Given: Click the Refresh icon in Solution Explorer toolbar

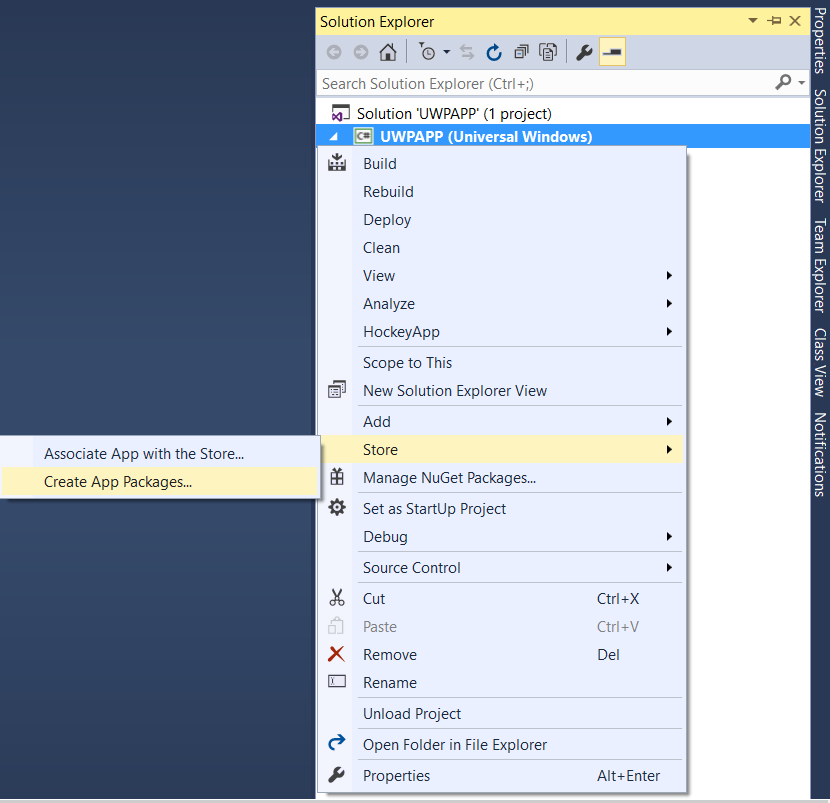Looking at the screenshot, I should pyautogui.click(x=494, y=52).
